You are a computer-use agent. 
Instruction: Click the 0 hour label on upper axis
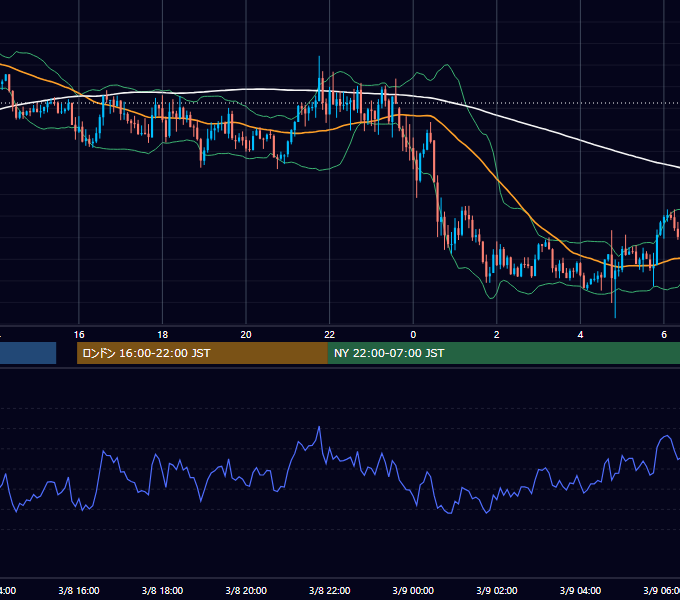click(x=413, y=335)
